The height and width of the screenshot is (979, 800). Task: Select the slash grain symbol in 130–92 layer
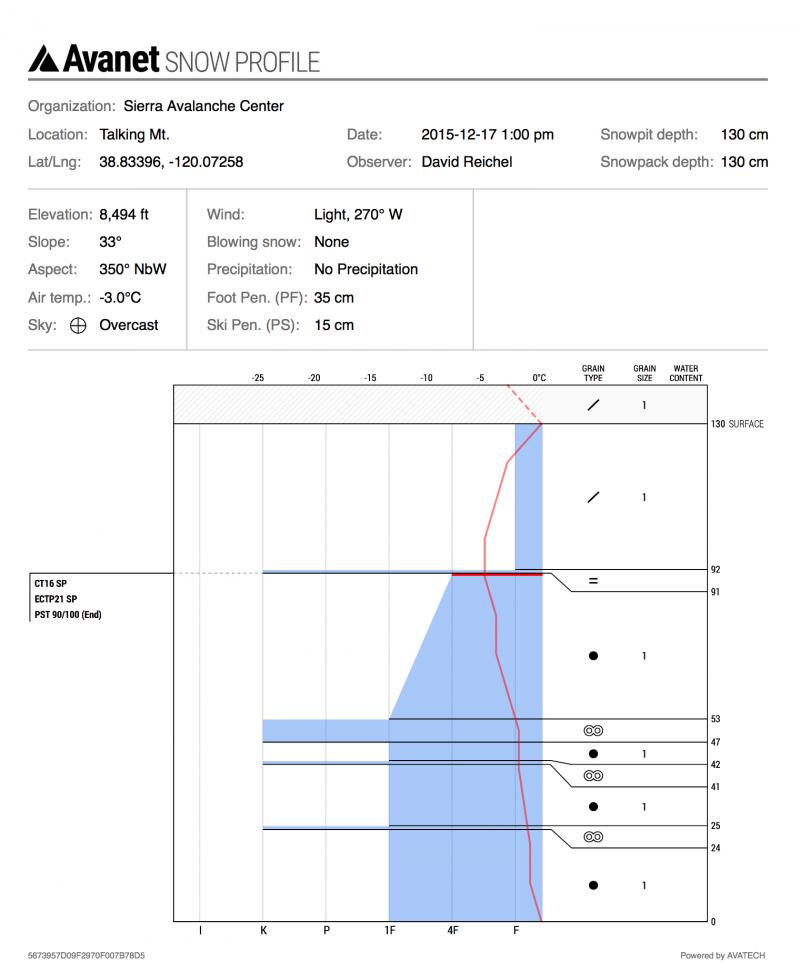click(593, 497)
